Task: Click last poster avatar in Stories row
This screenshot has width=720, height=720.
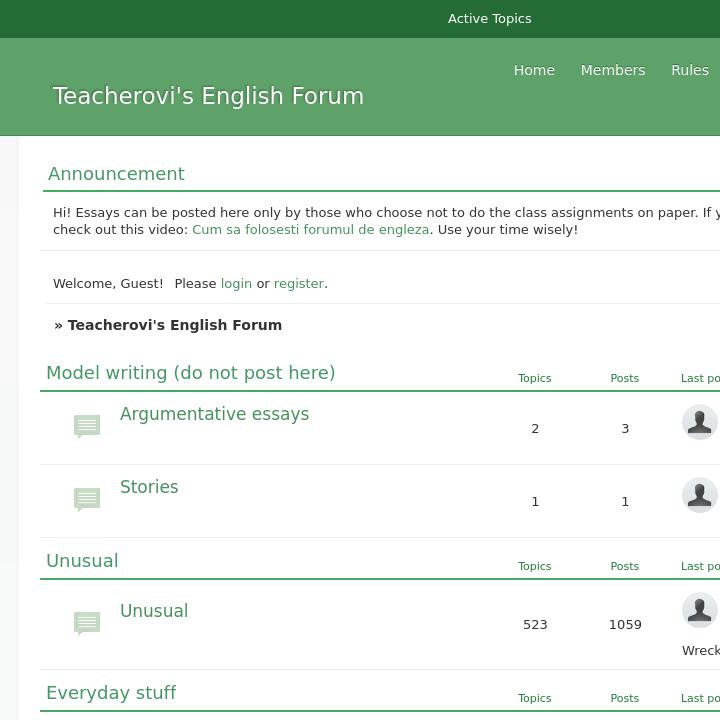Action: [699, 495]
